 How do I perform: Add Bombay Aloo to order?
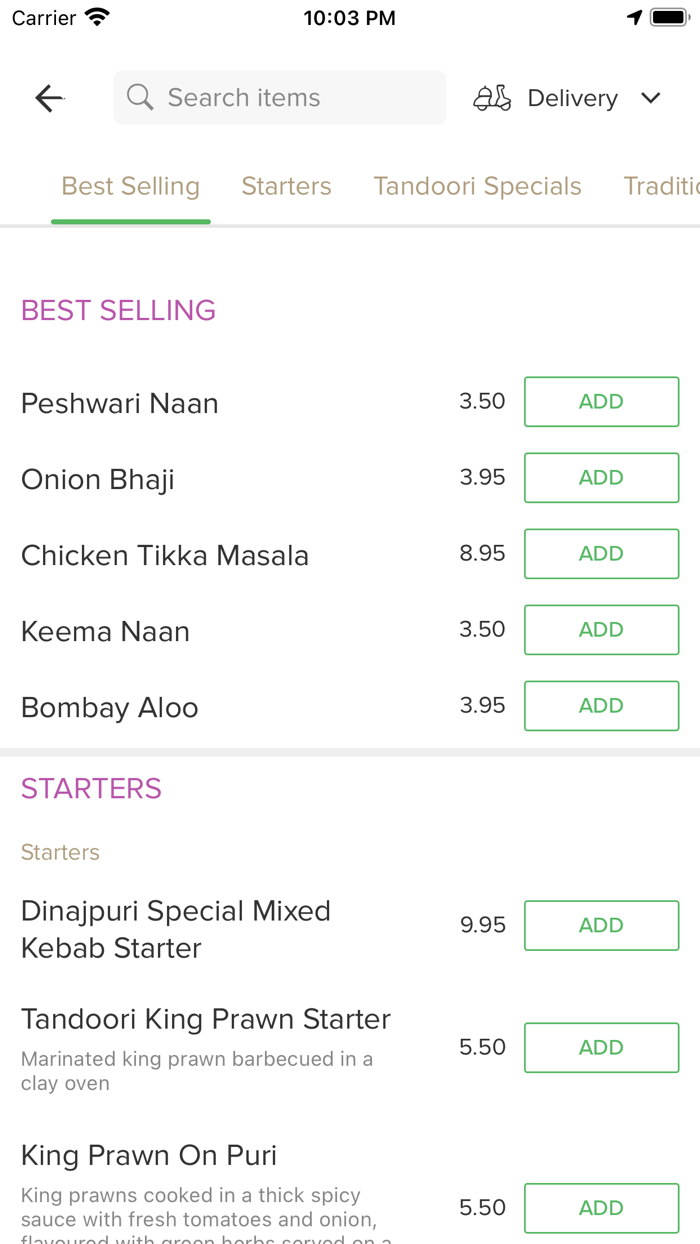point(601,706)
